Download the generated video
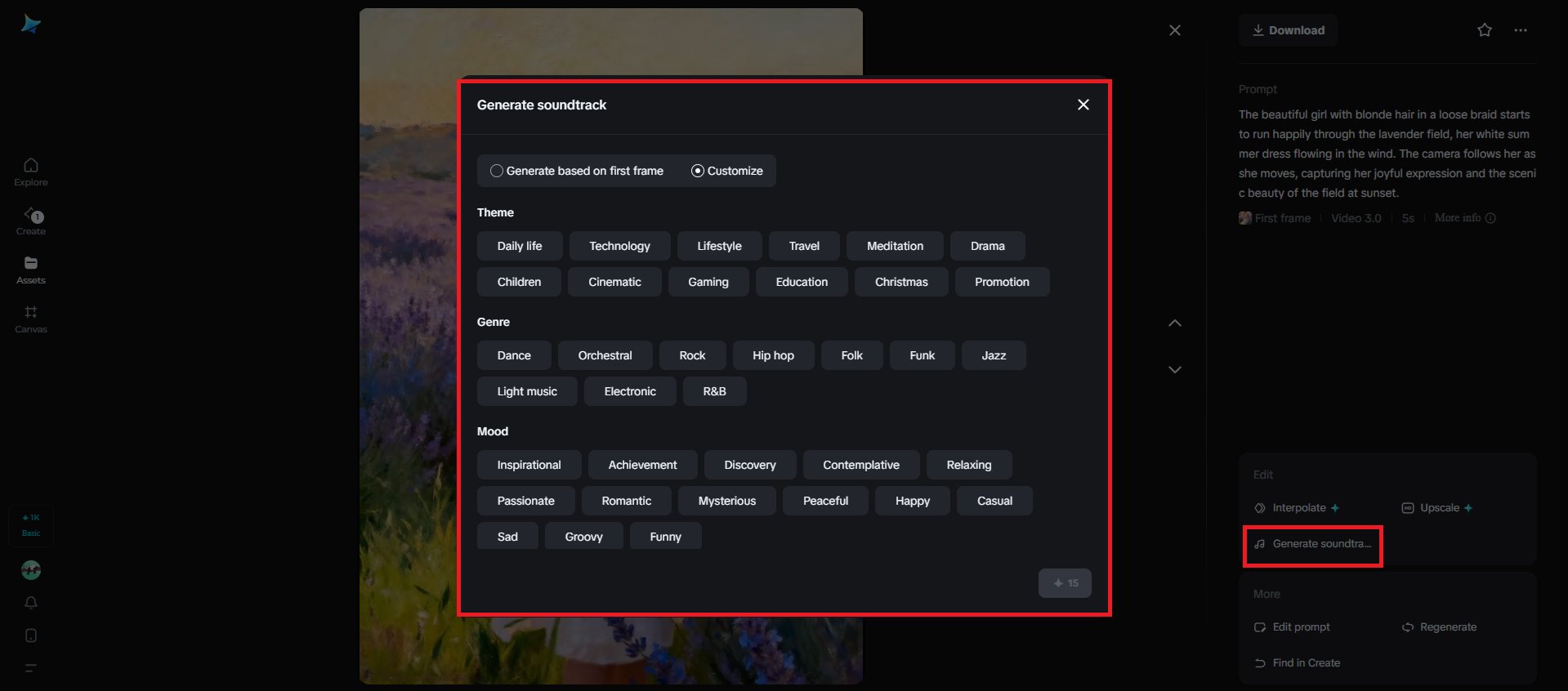Screen dimensions: 1568x691 1289,30
